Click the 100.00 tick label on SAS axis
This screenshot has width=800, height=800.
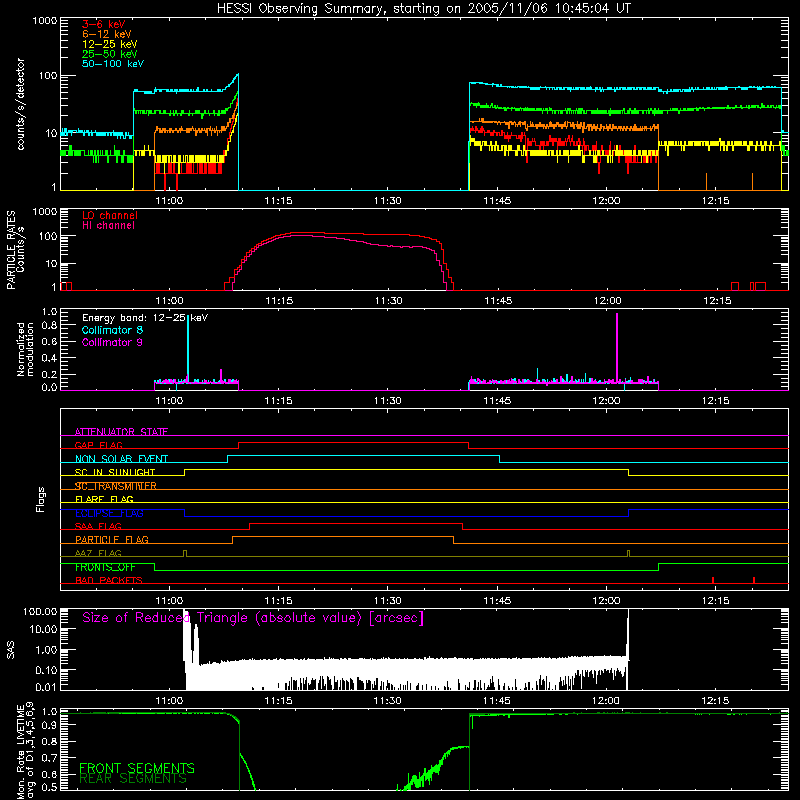click(40, 611)
